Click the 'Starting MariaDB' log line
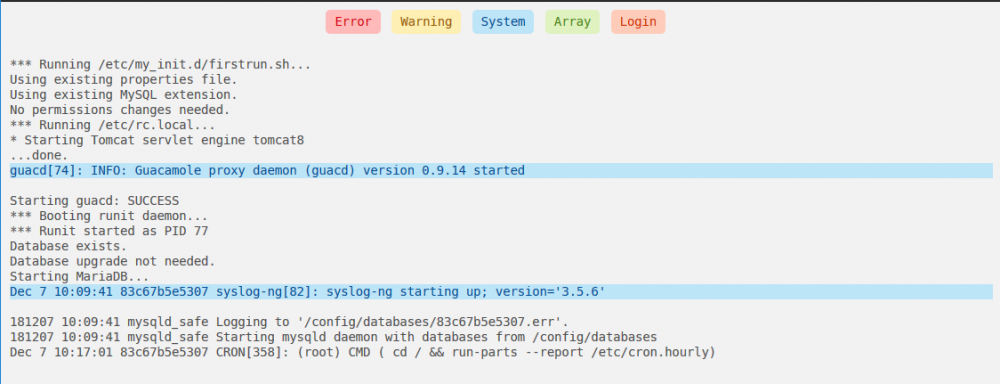 pos(79,277)
